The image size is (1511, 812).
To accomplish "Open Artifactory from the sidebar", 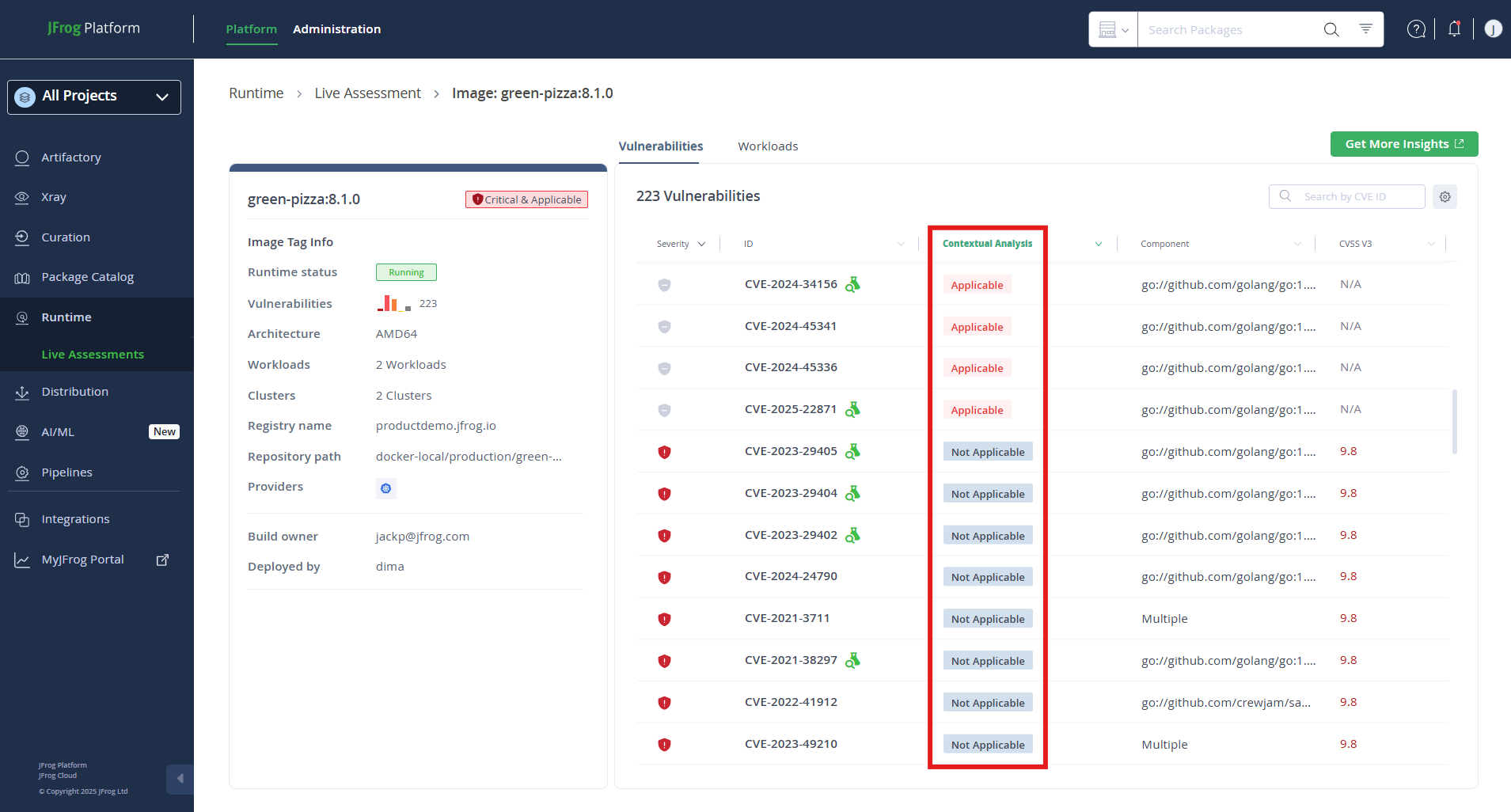I will click(70, 157).
